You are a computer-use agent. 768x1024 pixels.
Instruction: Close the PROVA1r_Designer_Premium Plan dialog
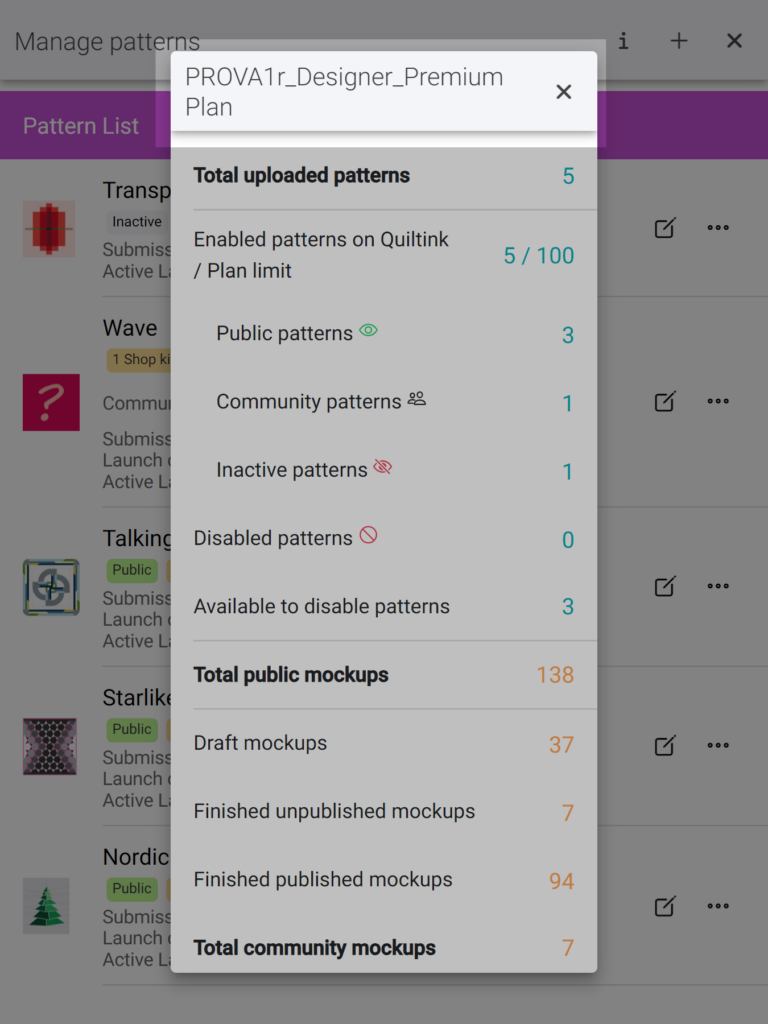[564, 91]
